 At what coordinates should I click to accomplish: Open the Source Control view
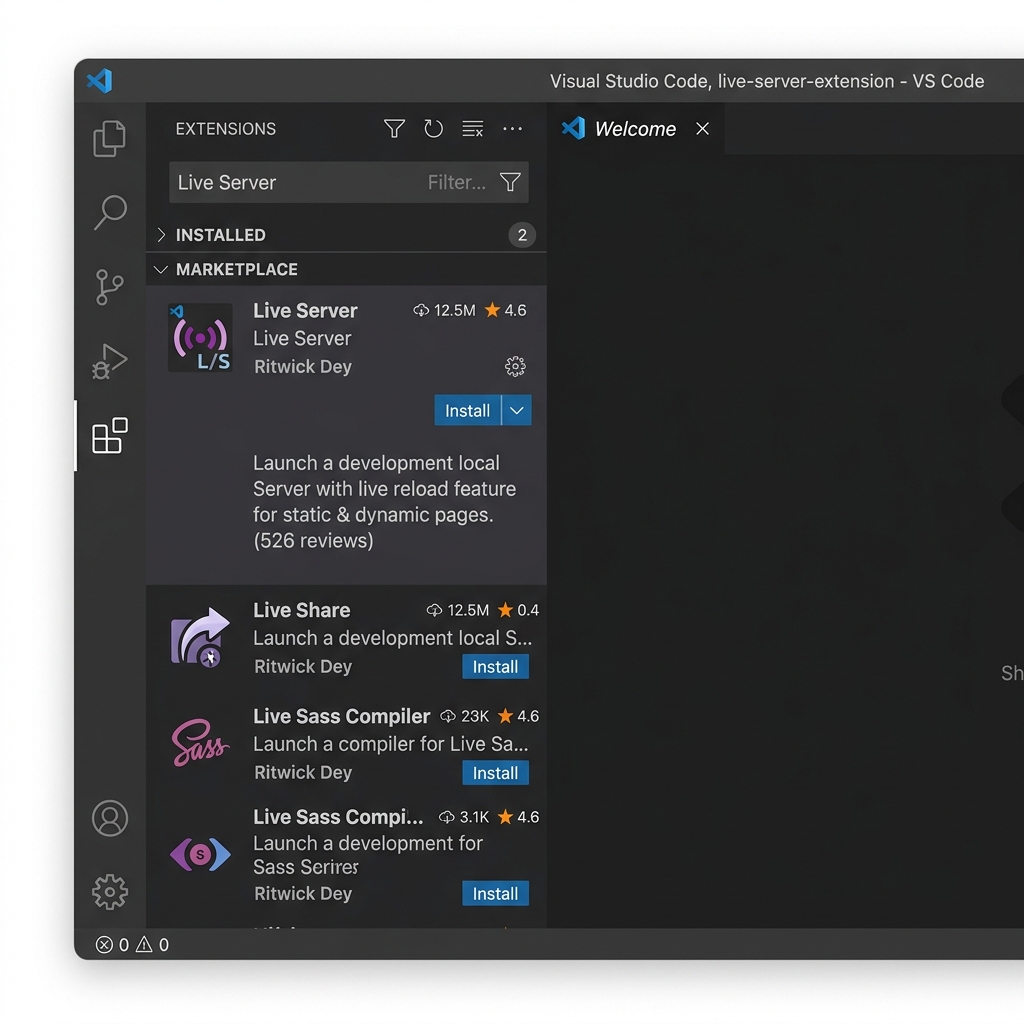[109, 287]
